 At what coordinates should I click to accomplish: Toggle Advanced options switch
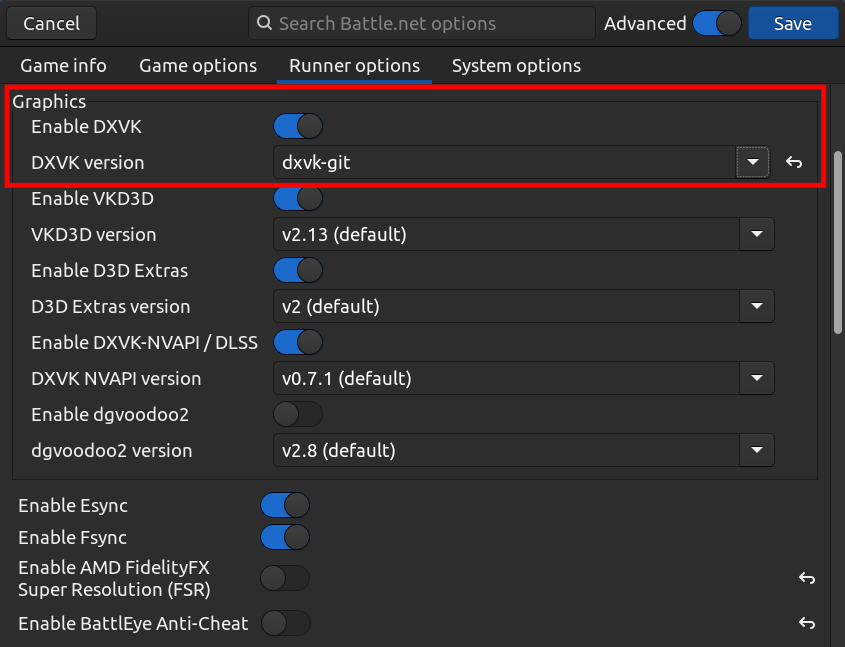716,23
